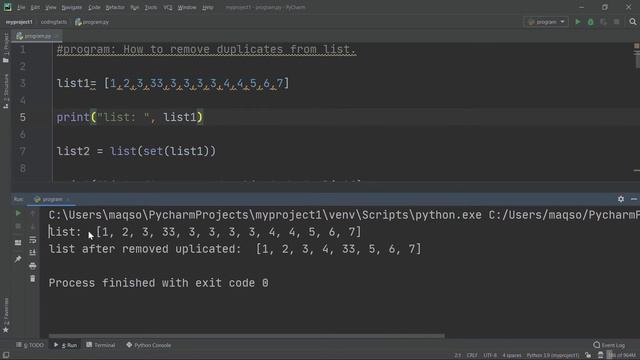Image resolution: width=640 pixels, height=360 pixels.
Task: Toggle scroll to end in the Run output
Action: [x=33, y=253]
